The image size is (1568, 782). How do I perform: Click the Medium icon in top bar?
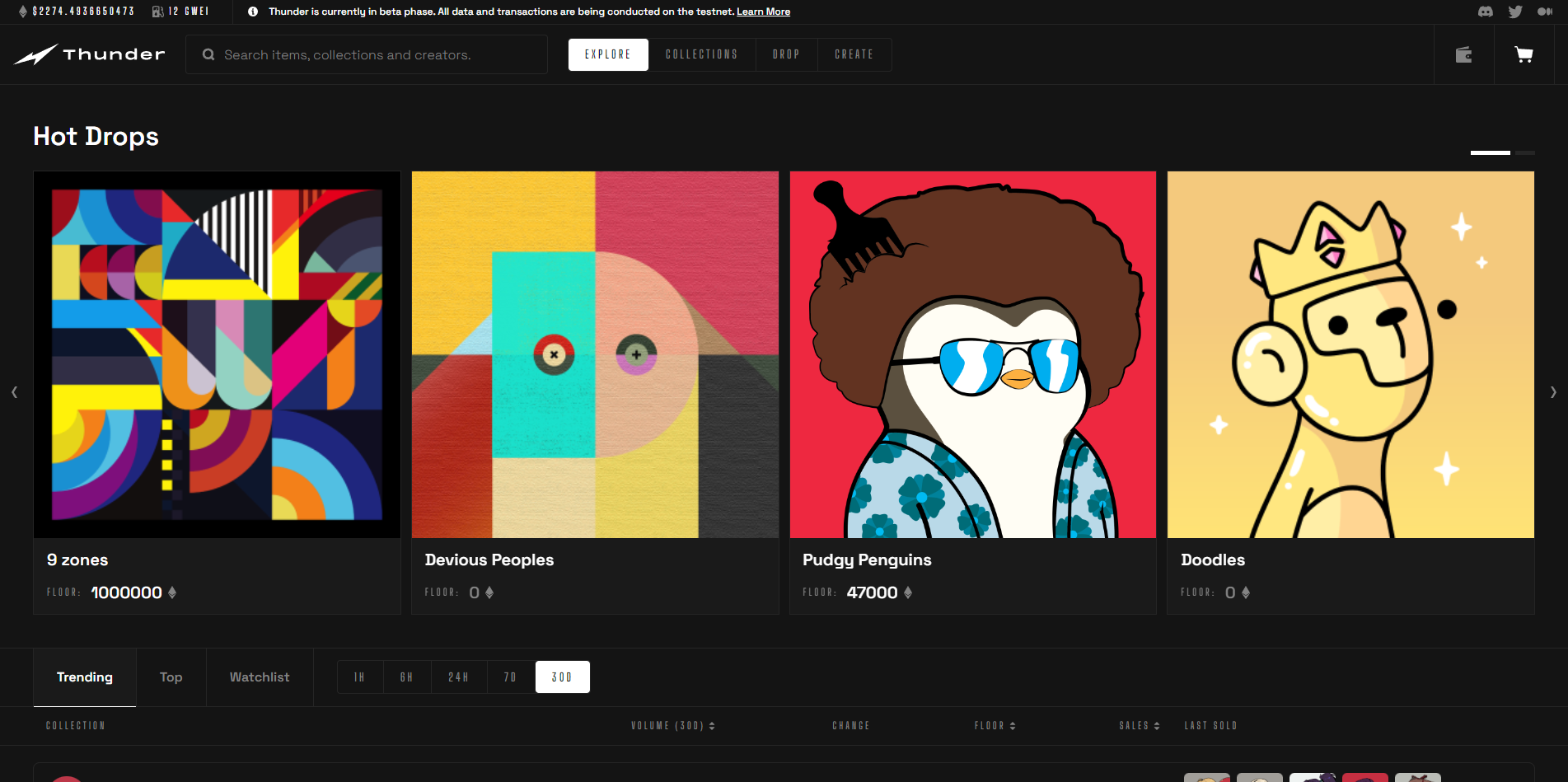[x=1545, y=12]
